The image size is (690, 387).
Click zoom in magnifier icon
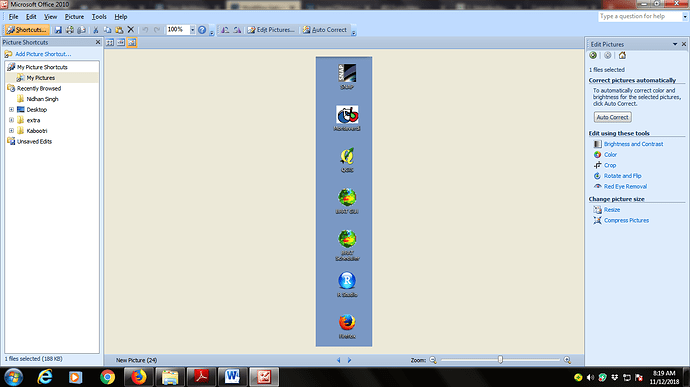[567, 360]
